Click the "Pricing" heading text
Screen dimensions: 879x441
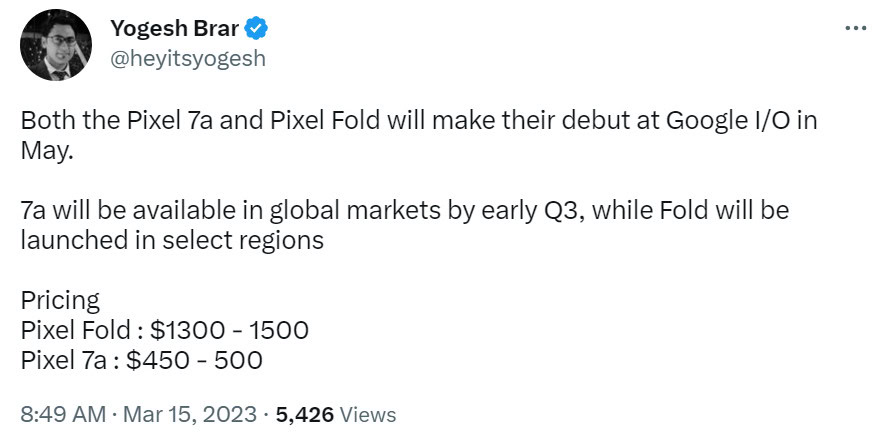[x=59, y=300]
